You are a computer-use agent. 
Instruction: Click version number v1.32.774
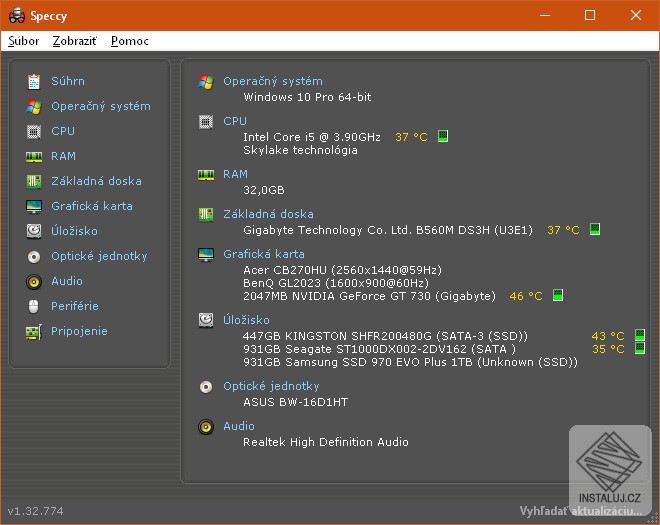[36, 511]
